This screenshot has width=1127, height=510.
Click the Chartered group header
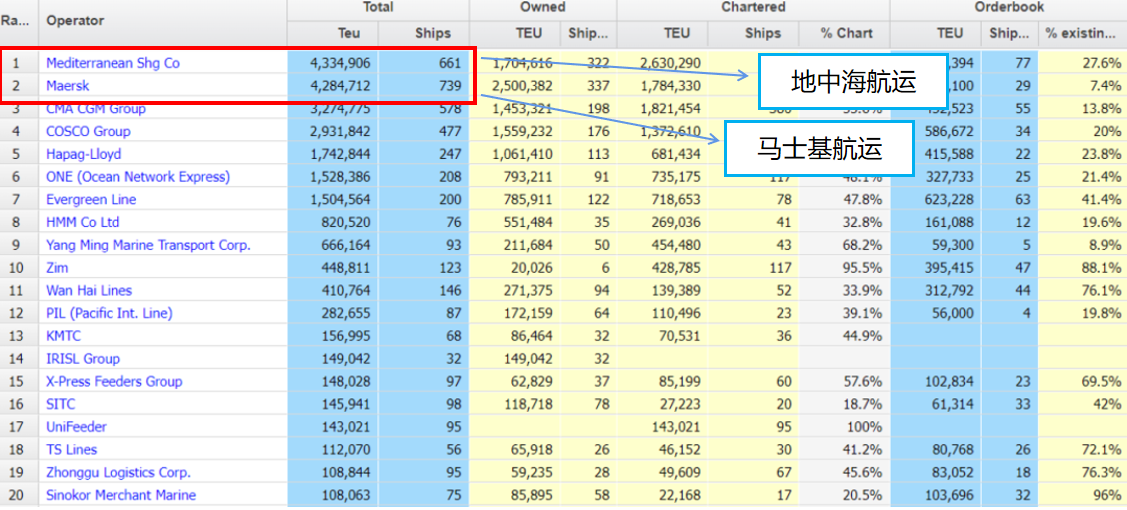[752, 8]
